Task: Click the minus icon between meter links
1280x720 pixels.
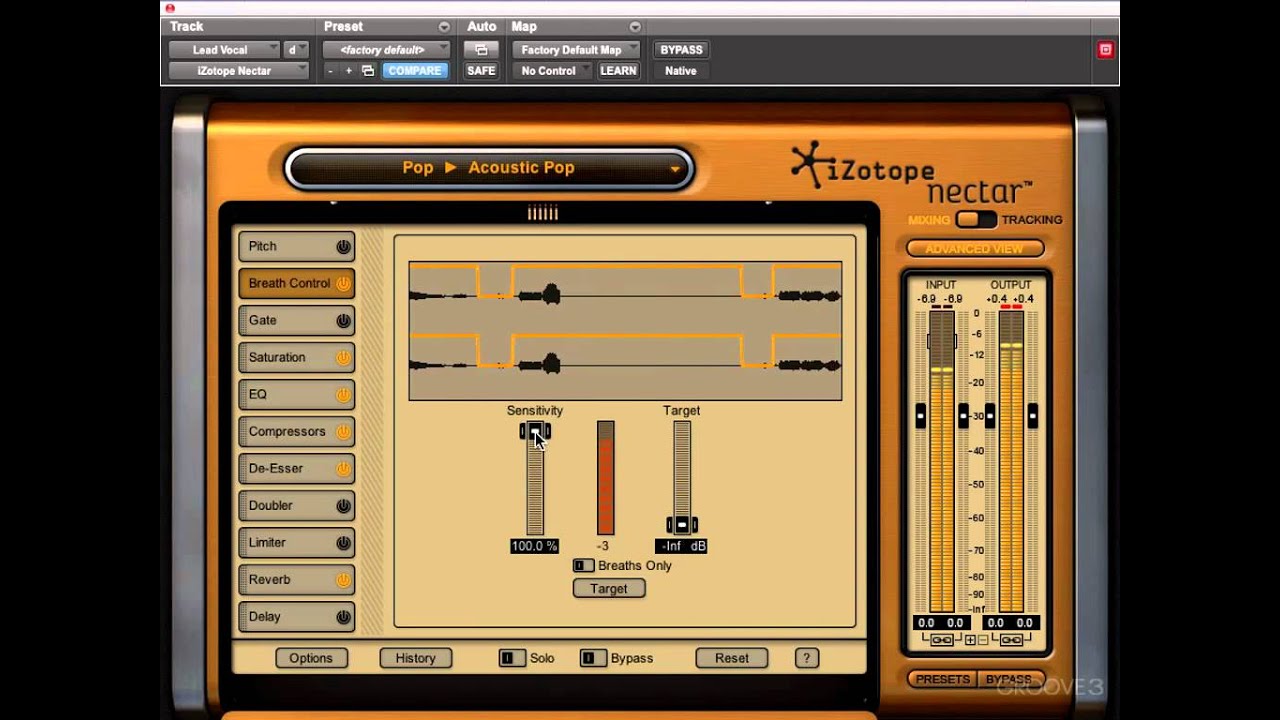Action: tap(982, 640)
